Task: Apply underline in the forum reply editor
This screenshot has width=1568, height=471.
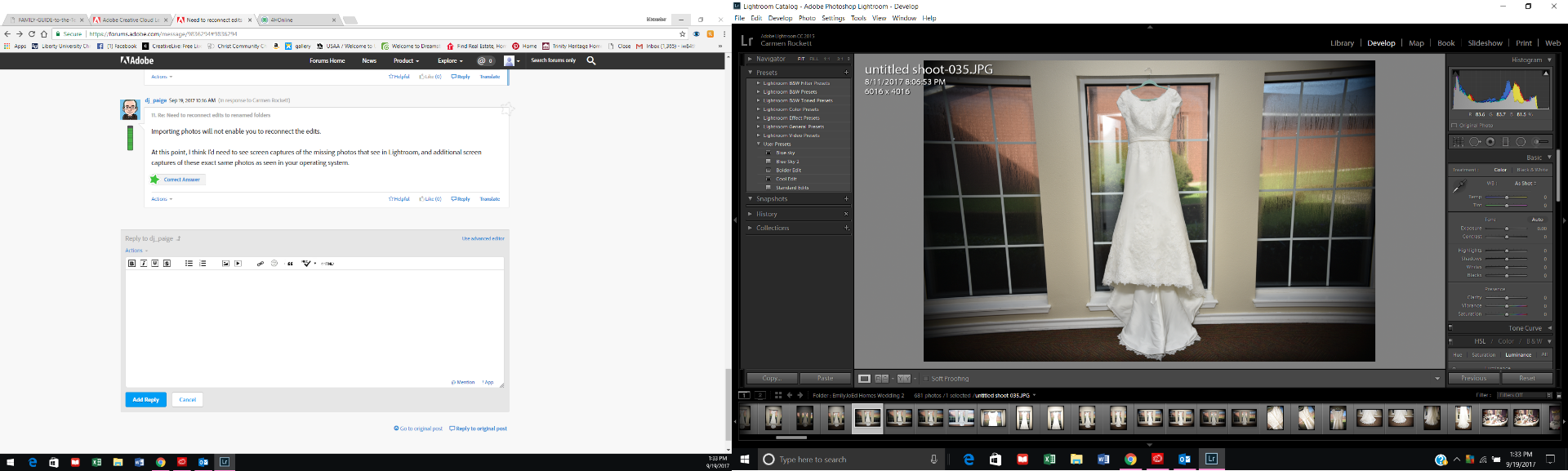Action: [154, 264]
